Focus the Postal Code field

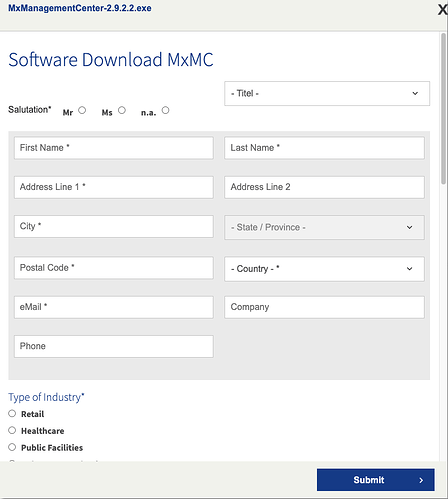click(x=114, y=268)
